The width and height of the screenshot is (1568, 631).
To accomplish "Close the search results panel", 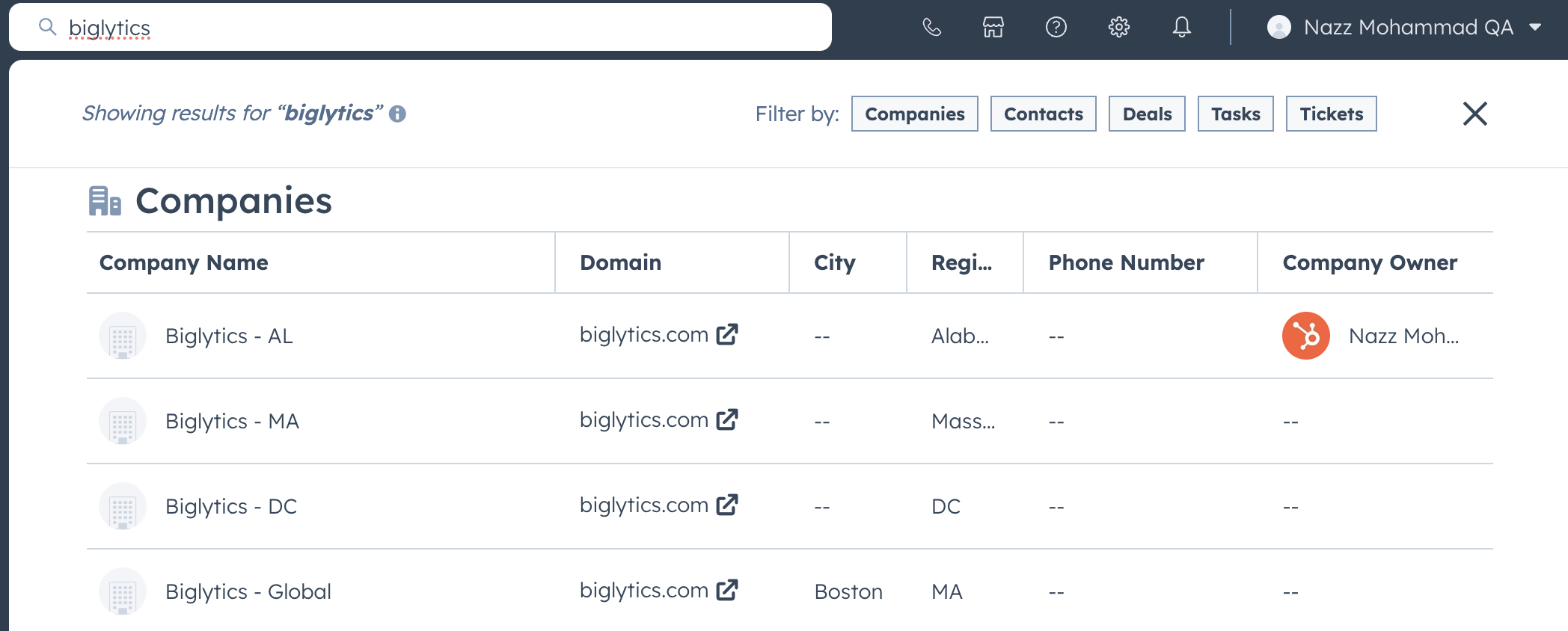I will coord(1474,114).
